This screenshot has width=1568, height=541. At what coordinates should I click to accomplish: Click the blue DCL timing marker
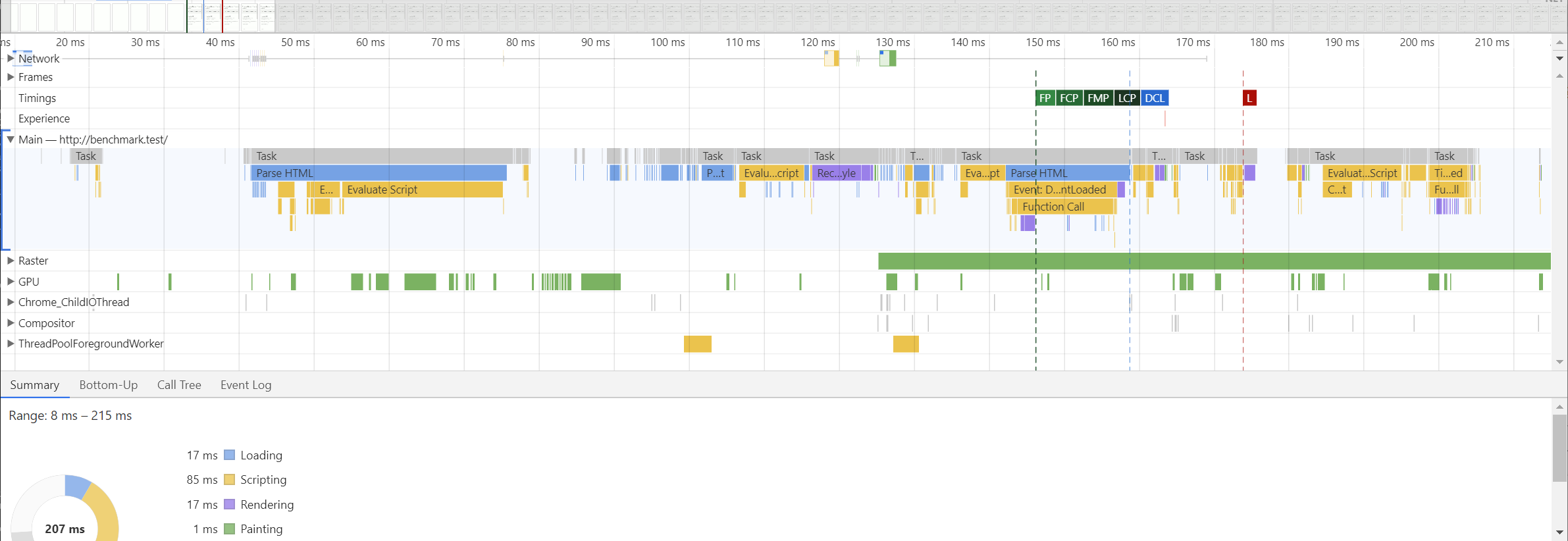(x=1155, y=98)
